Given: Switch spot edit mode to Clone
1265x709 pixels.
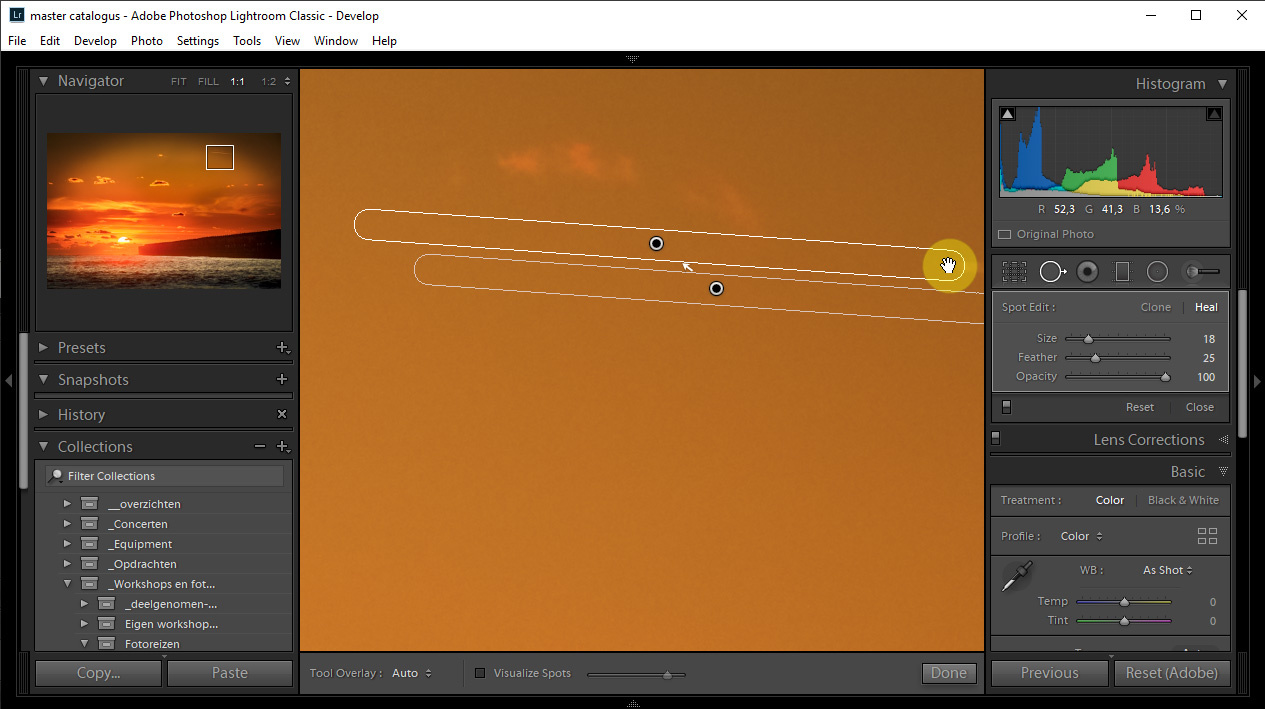Looking at the screenshot, I should (x=1155, y=307).
